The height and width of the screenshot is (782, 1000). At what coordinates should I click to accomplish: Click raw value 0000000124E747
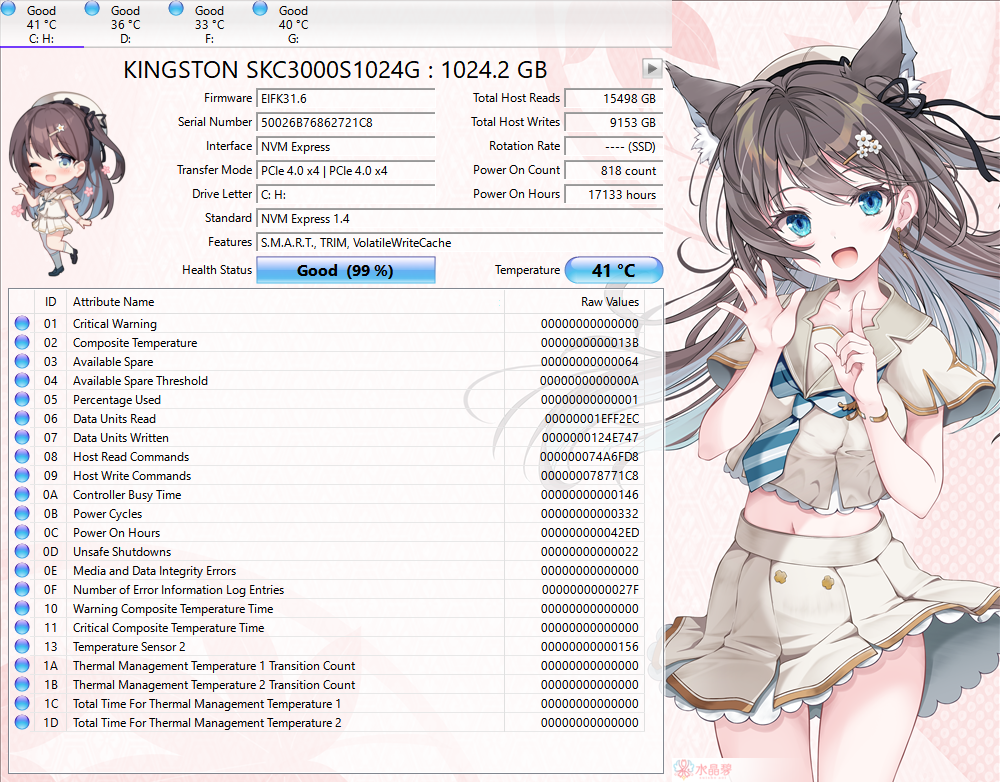point(590,438)
